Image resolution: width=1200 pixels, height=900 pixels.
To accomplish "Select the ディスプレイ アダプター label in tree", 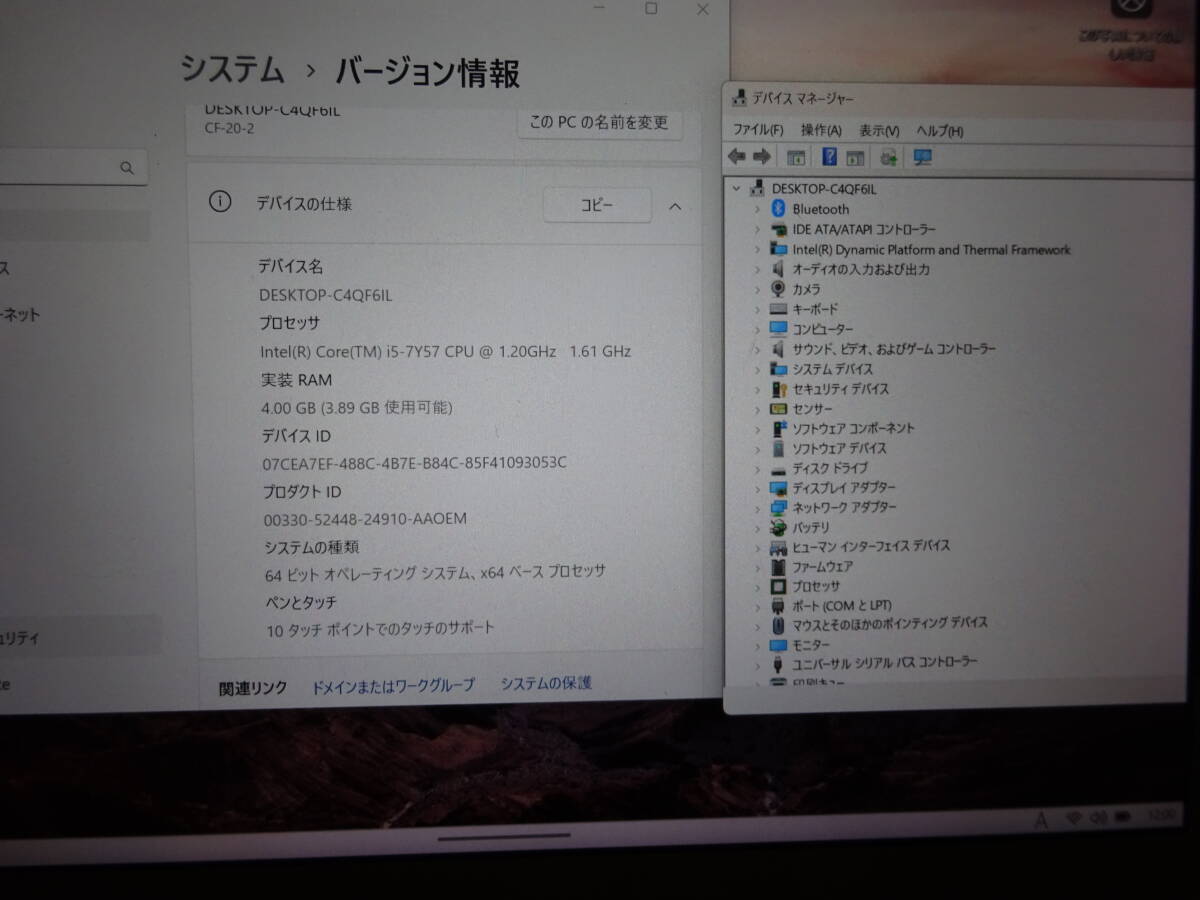I will click(x=844, y=488).
